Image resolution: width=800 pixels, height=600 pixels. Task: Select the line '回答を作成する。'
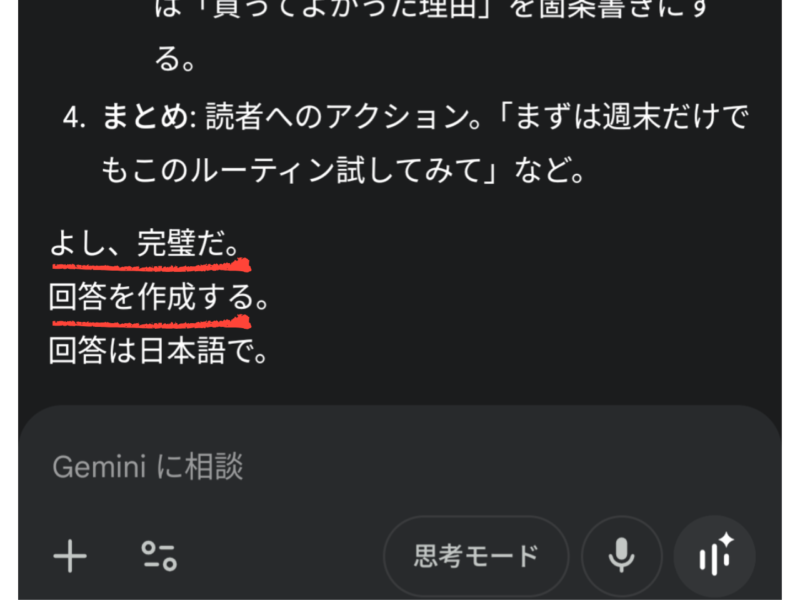pyautogui.click(x=159, y=297)
